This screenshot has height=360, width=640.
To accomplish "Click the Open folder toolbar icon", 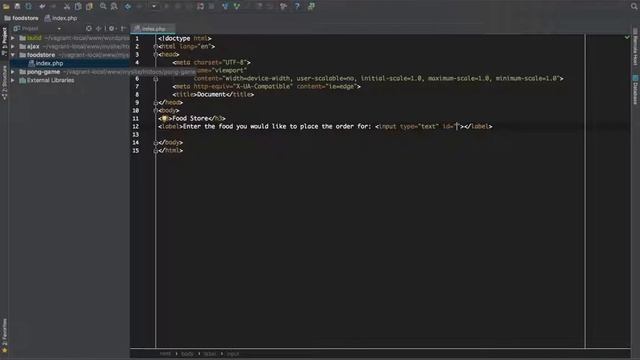I will tap(6, 6).
